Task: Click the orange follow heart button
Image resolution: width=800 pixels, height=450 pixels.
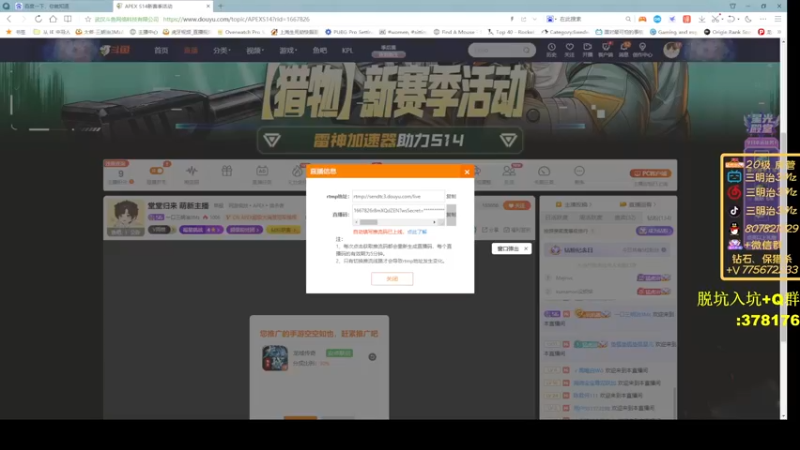Action: pos(516,205)
